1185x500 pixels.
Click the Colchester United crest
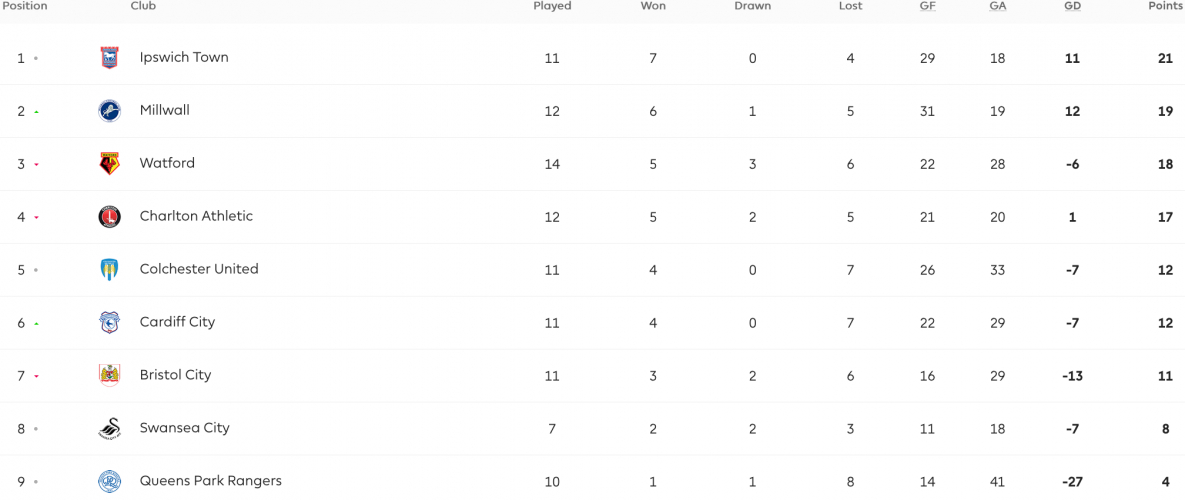pos(110,270)
